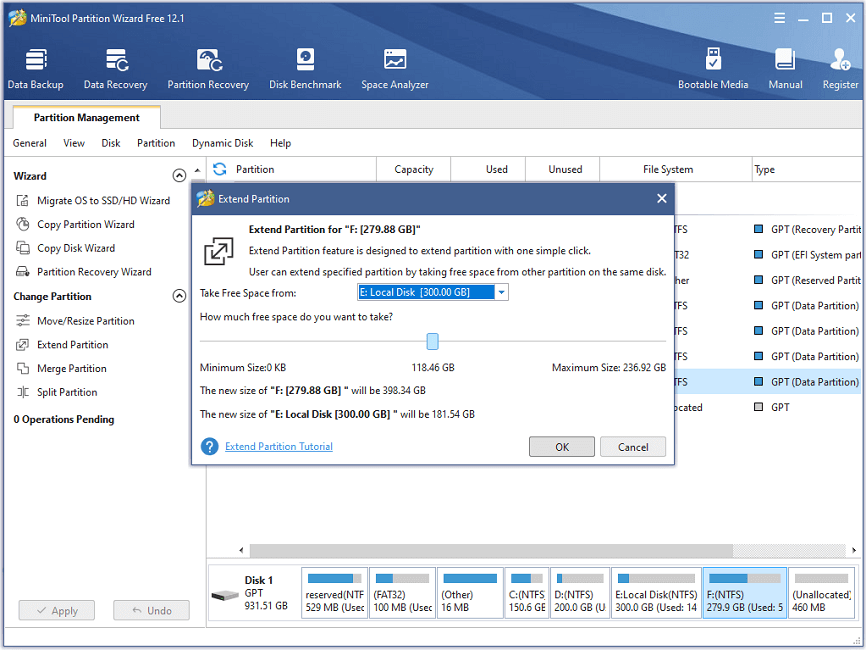
Task: Click the Migrate OS to SSD/HD Wizard icon
Action: [23, 200]
